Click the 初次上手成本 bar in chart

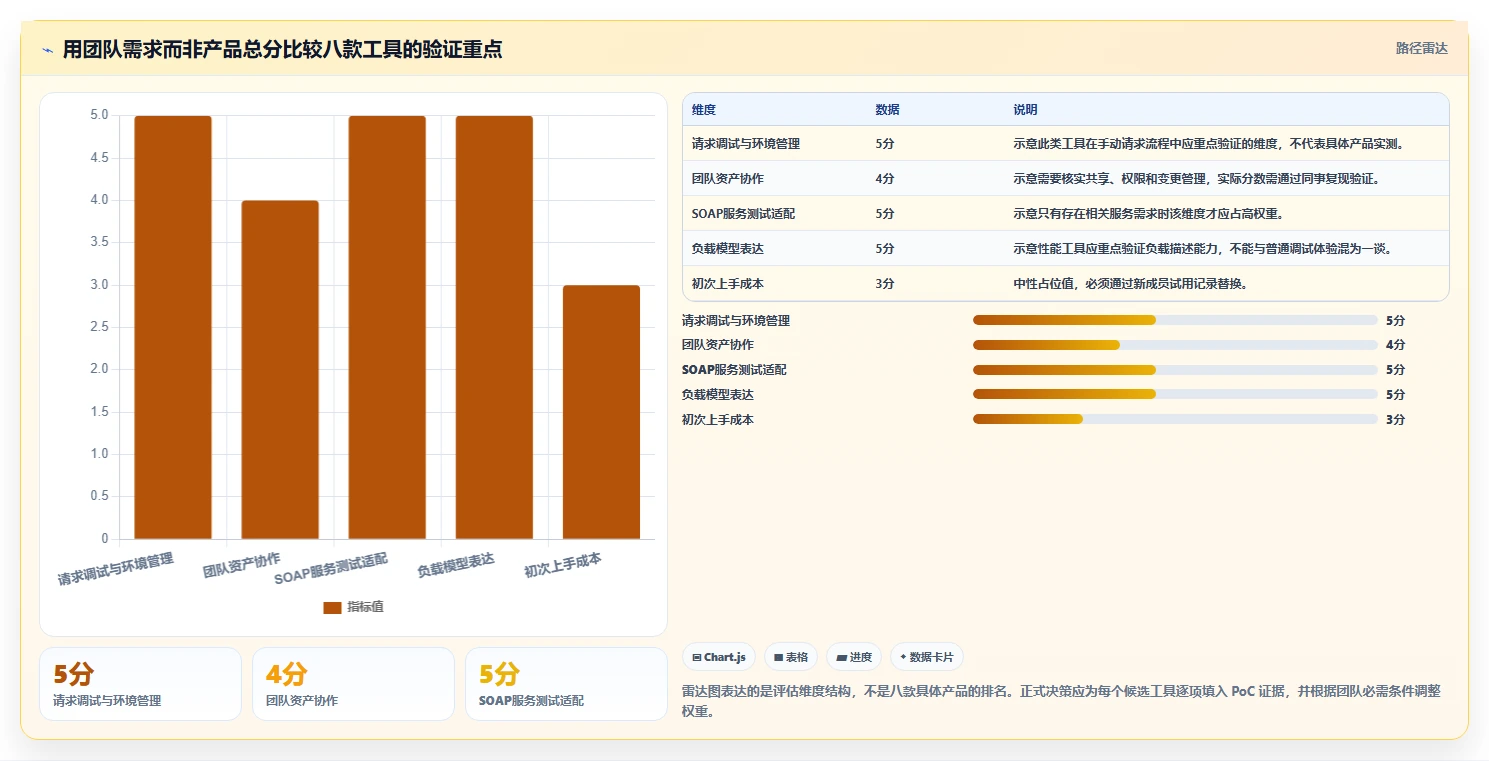tap(601, 412)
